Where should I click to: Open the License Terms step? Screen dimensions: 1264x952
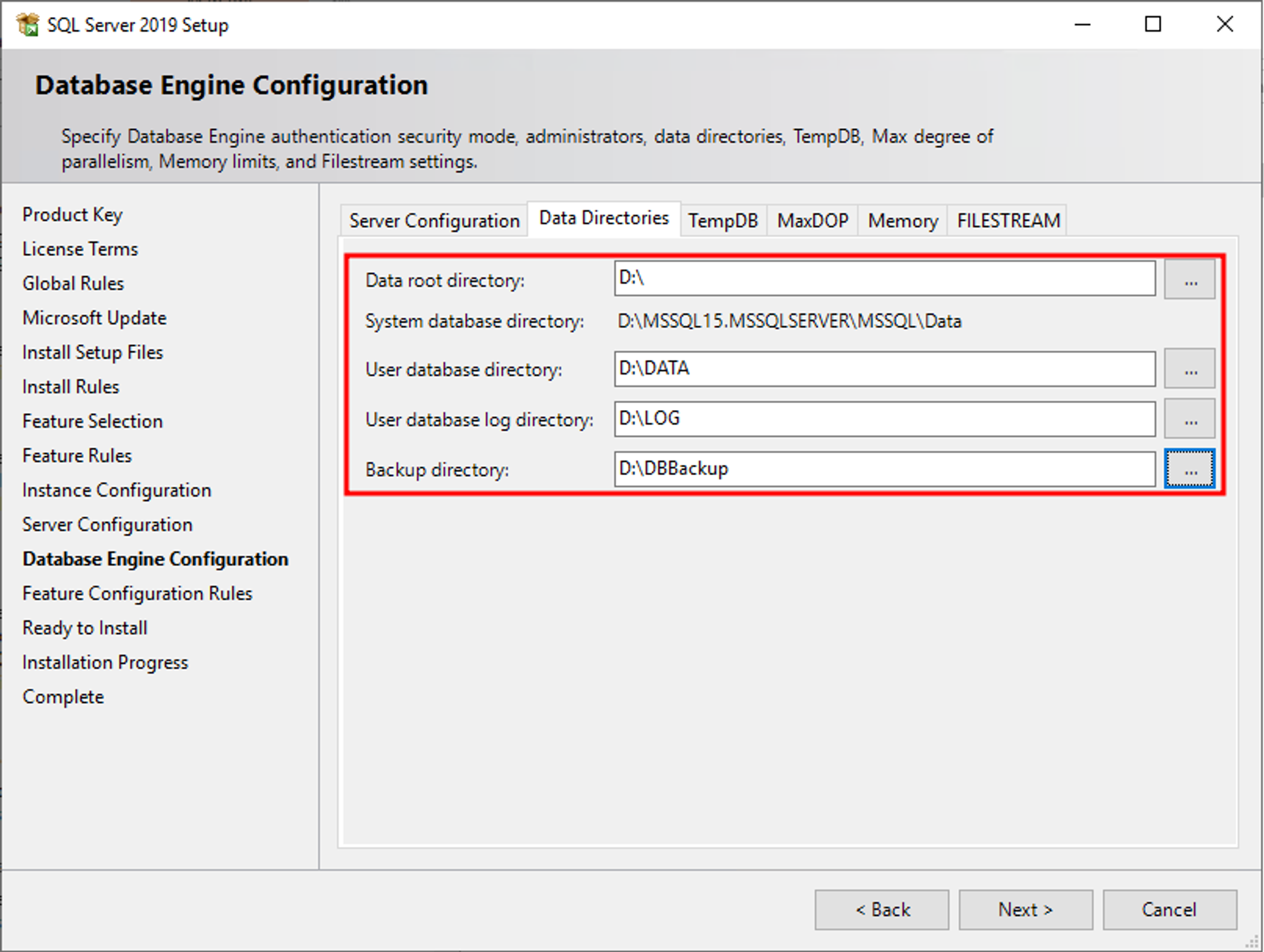tap(80, 248)
